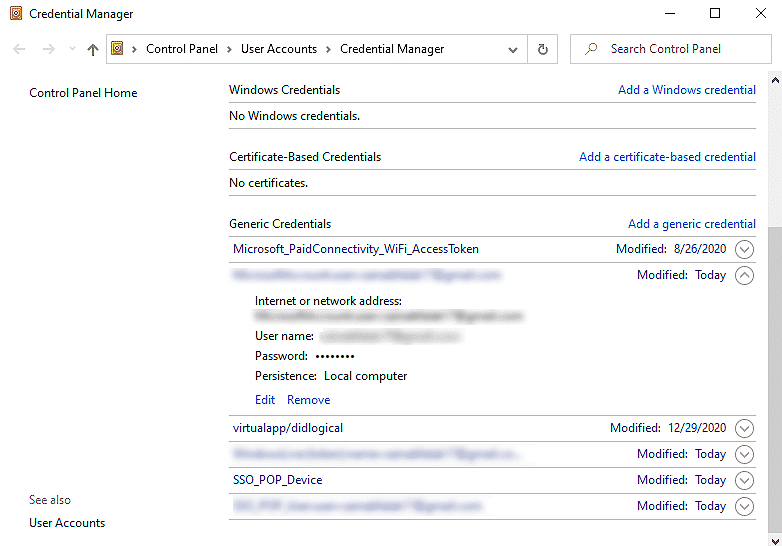Expand the last blurred credential in list
This screenshot has height=546, width=782.
(x=744, y=506)
